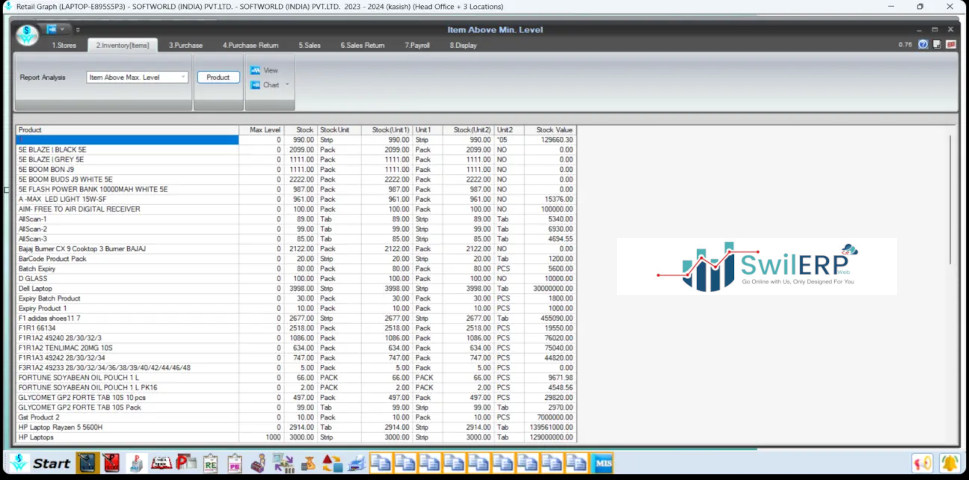Expand the Chart dropdown arrow
The image size is (969, 480).
(x=287, y=85)
